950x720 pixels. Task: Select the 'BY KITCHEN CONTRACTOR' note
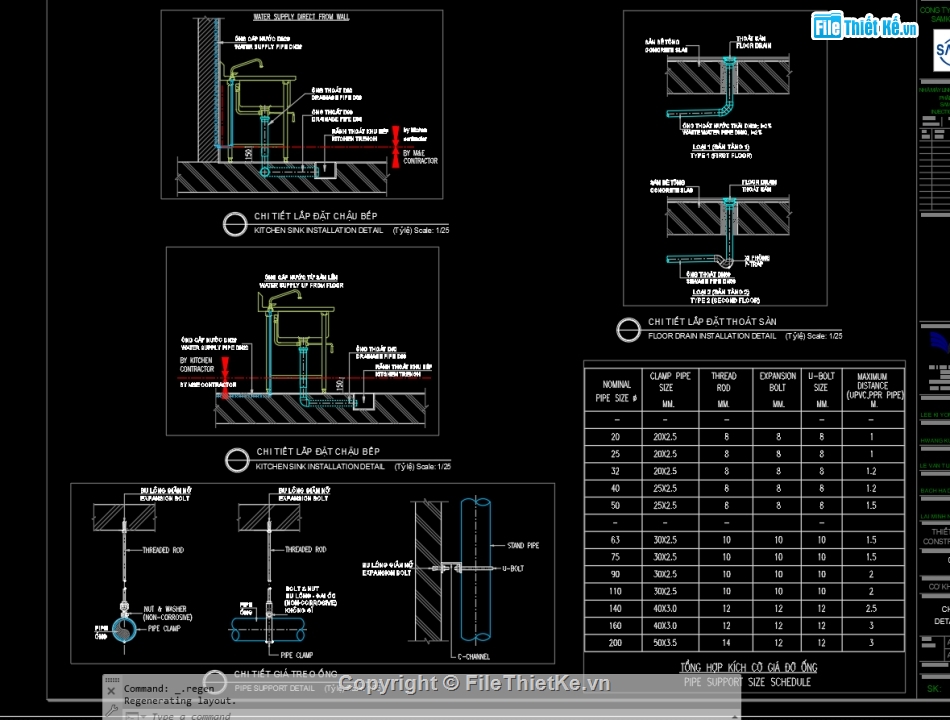[x=197, y=364]
